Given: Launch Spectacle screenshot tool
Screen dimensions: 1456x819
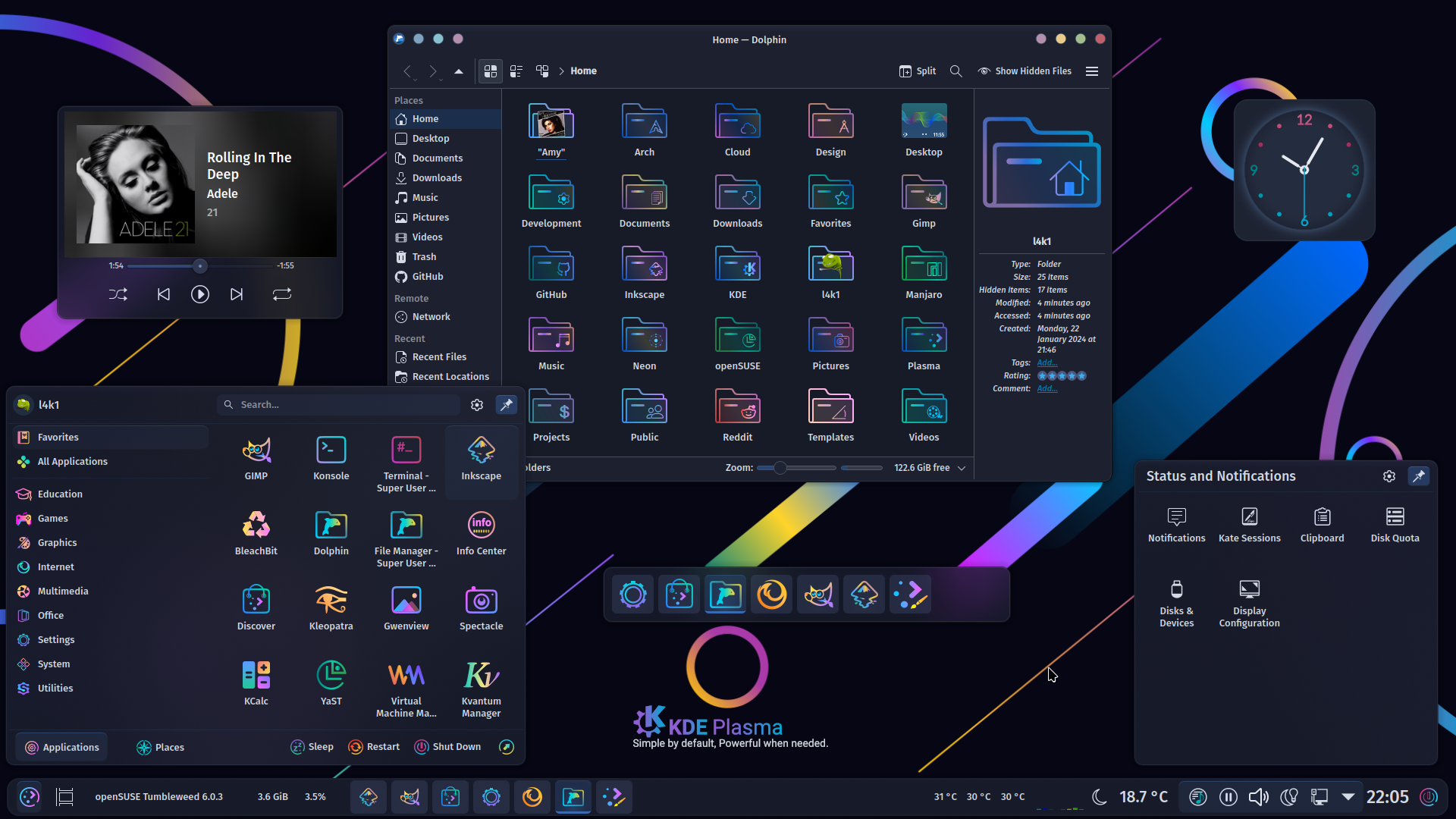Looking at the screenshot, I should click(x=481, y=609).
